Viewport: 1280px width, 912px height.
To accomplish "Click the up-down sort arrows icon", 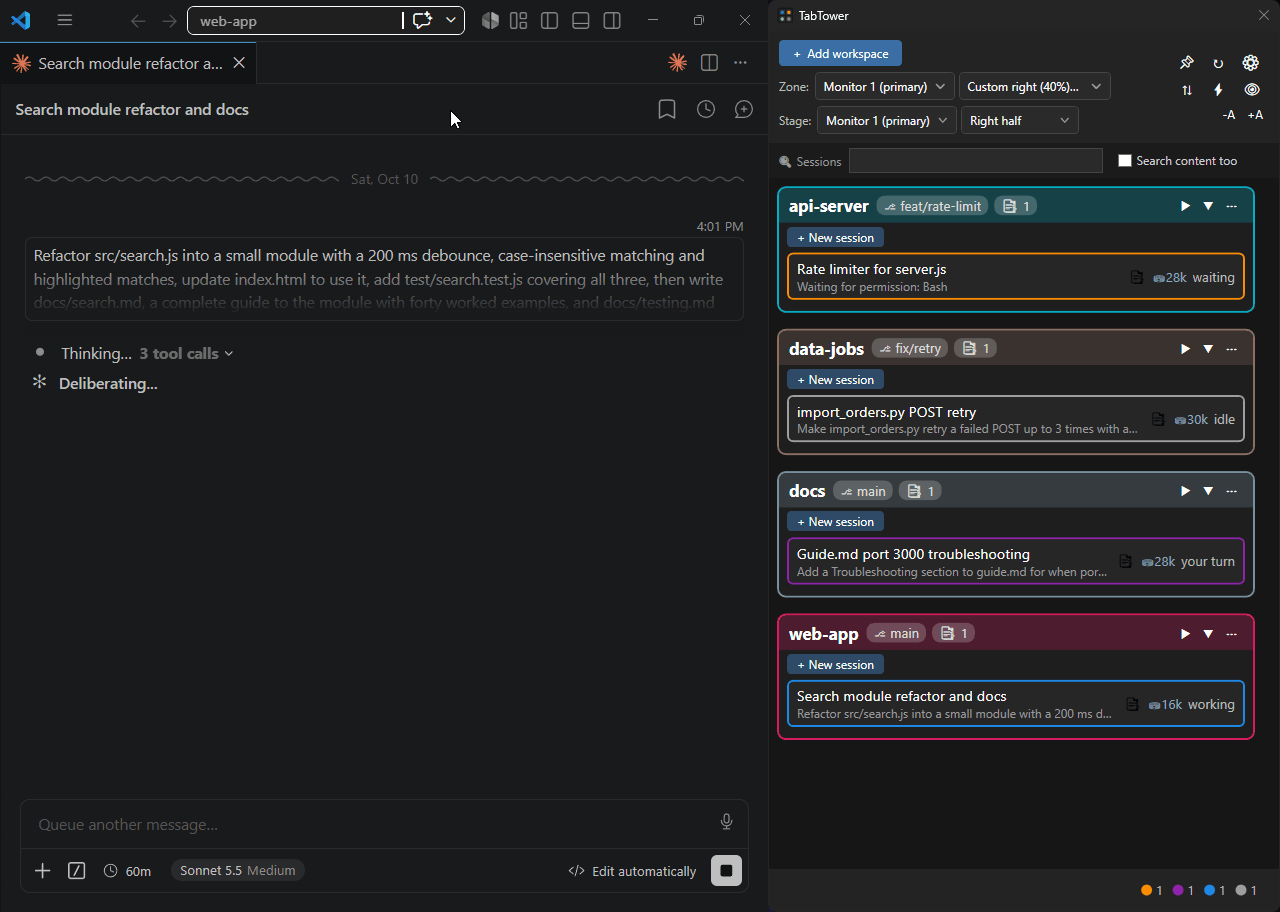I will click(x=1187, y=90).
